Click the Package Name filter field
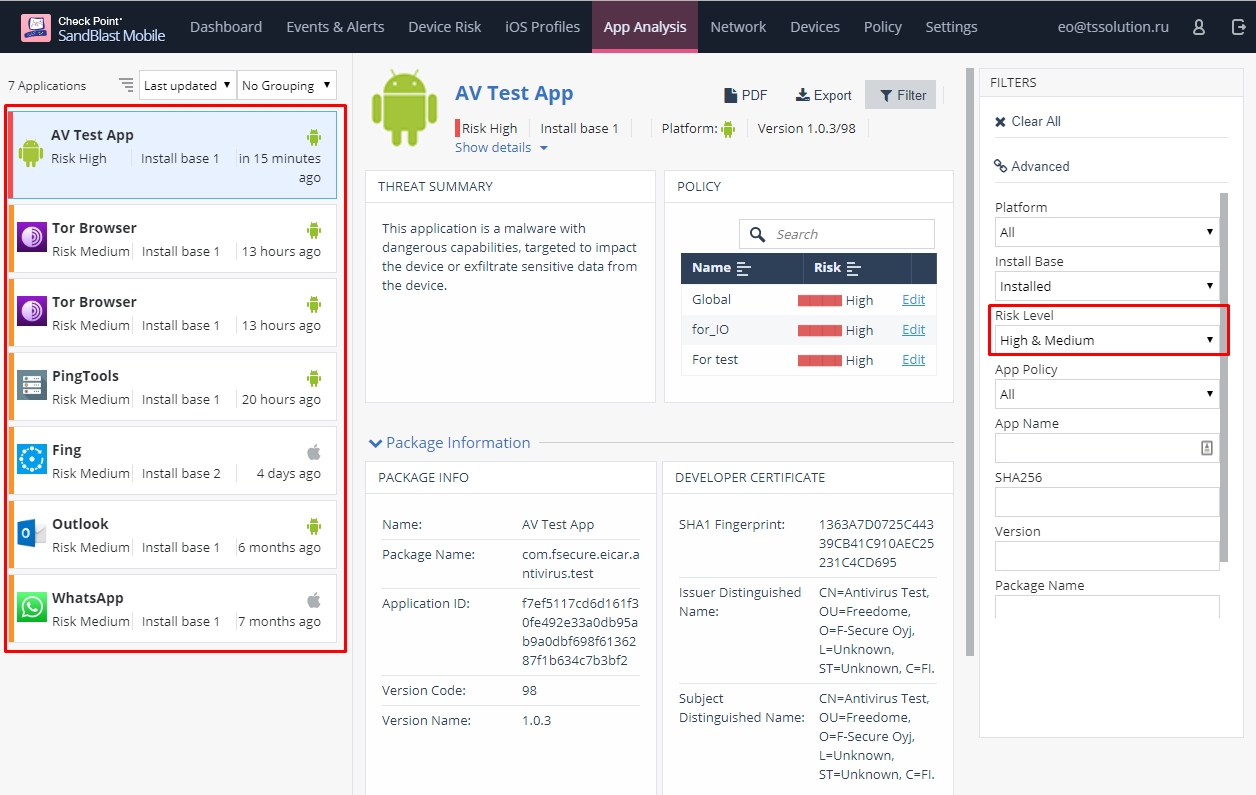The height and width of the screenshot is (795, 1256). 1107,607
